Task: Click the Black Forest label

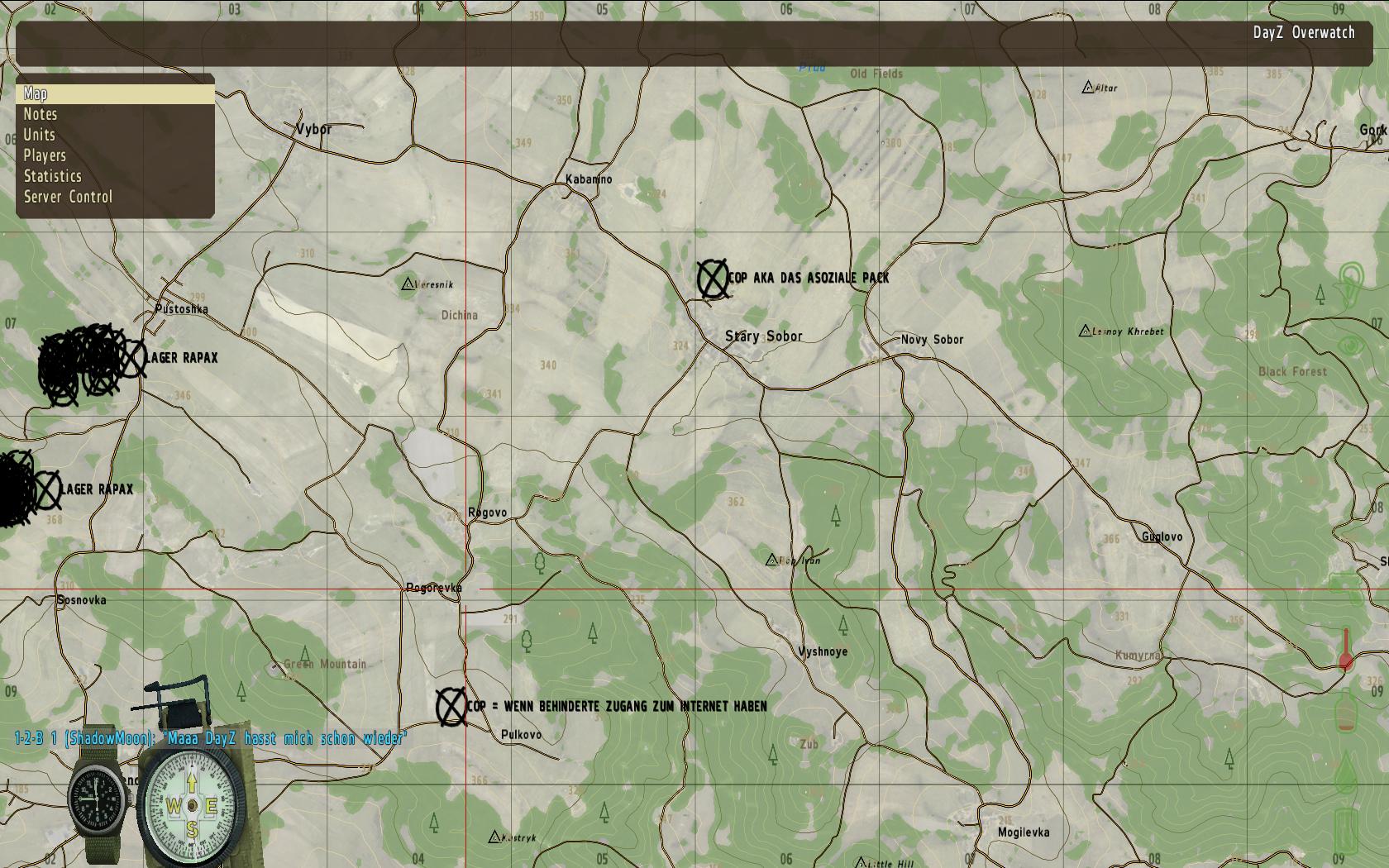Action: 1292,371
